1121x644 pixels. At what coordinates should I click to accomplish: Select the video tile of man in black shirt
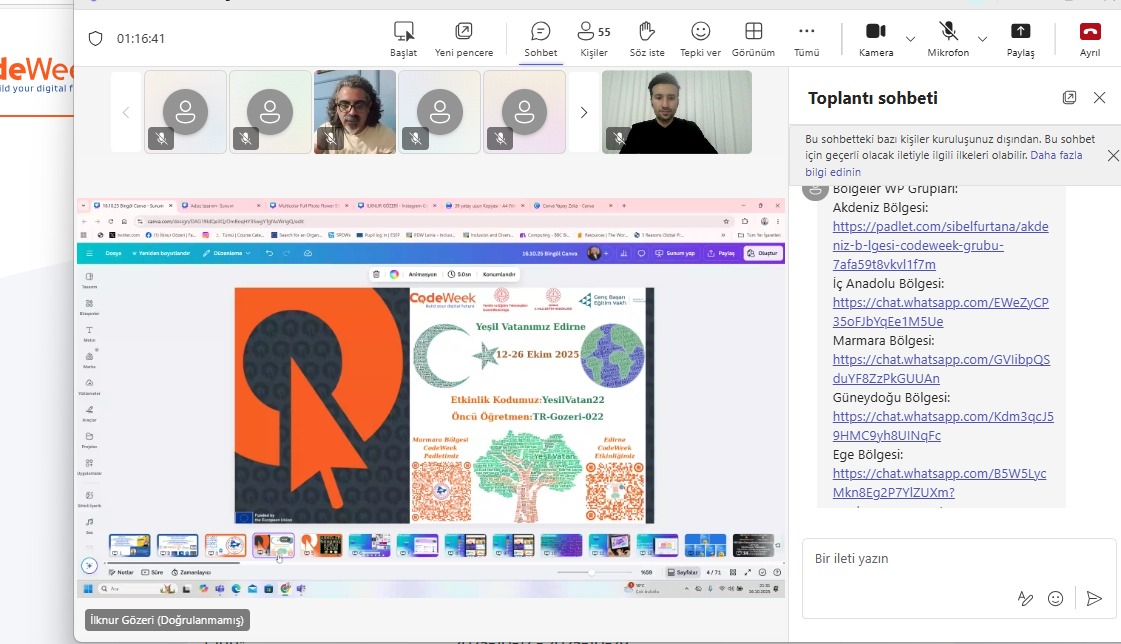tap(677, 112)
